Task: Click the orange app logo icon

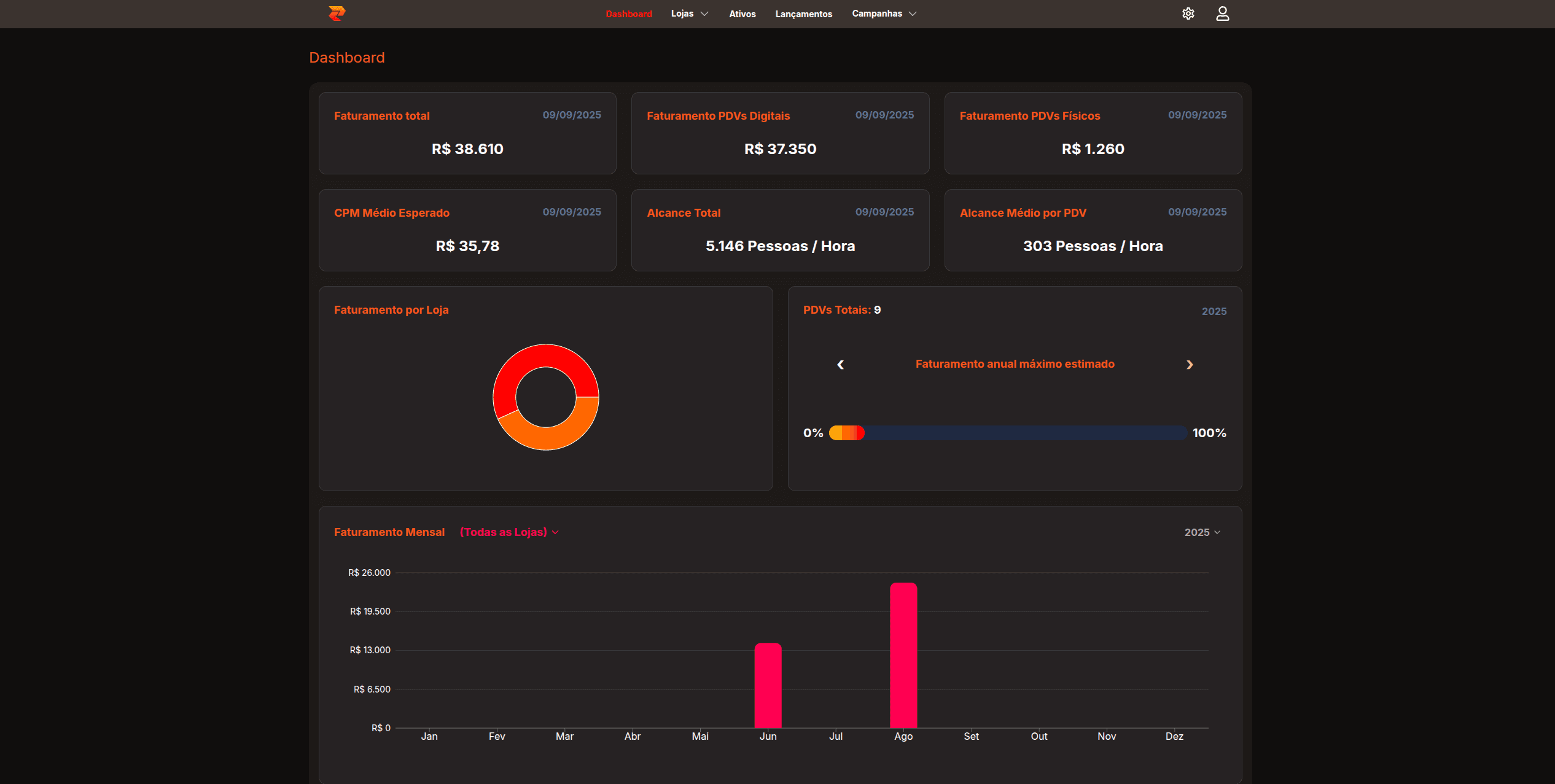Action: tap(337, 14)
